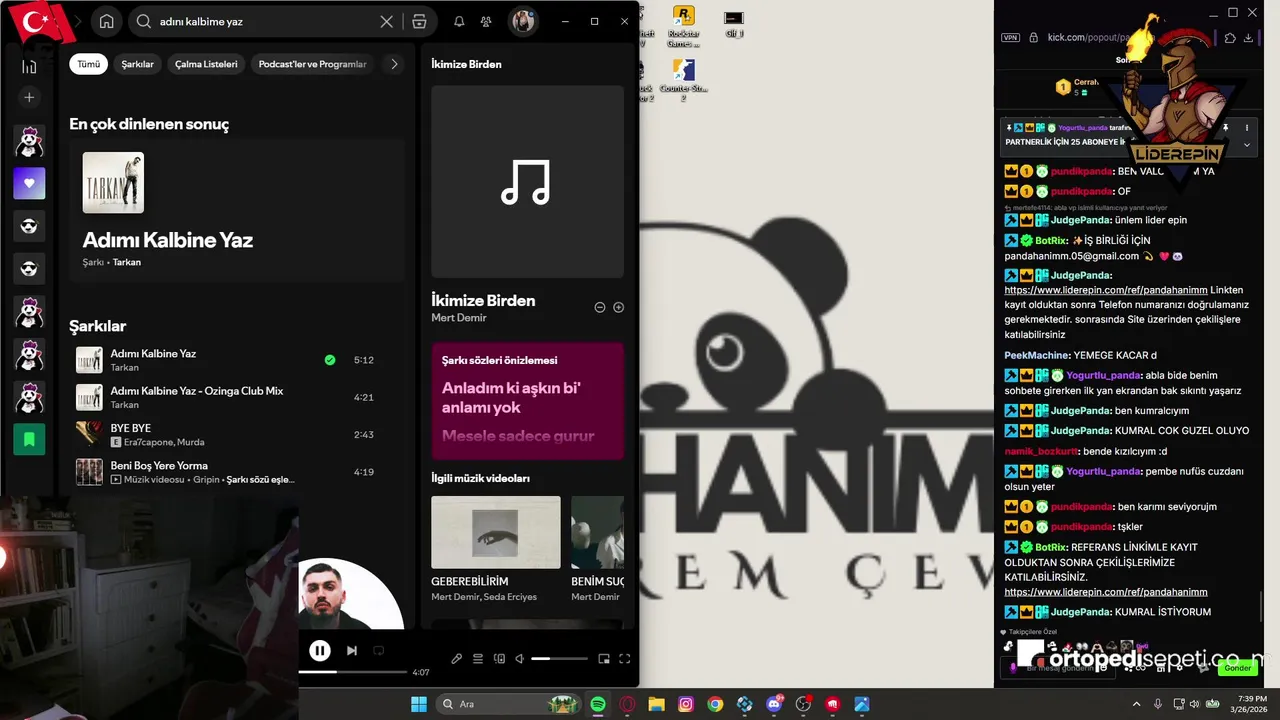Image resolution: width=1280 pixels, height=720 pixels.
Task: Open lyrics with microphone icon
Action: pyautogui.click(x=456, y=658)
